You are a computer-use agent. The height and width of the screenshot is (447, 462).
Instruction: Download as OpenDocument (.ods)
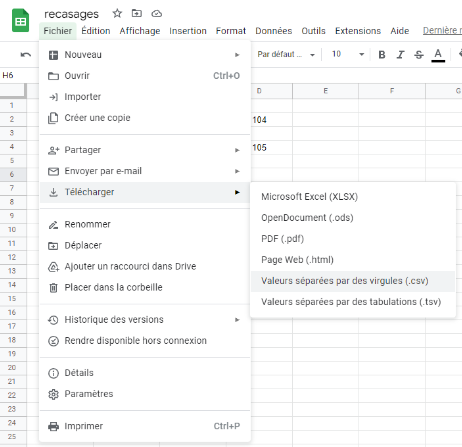click(353, 218)
